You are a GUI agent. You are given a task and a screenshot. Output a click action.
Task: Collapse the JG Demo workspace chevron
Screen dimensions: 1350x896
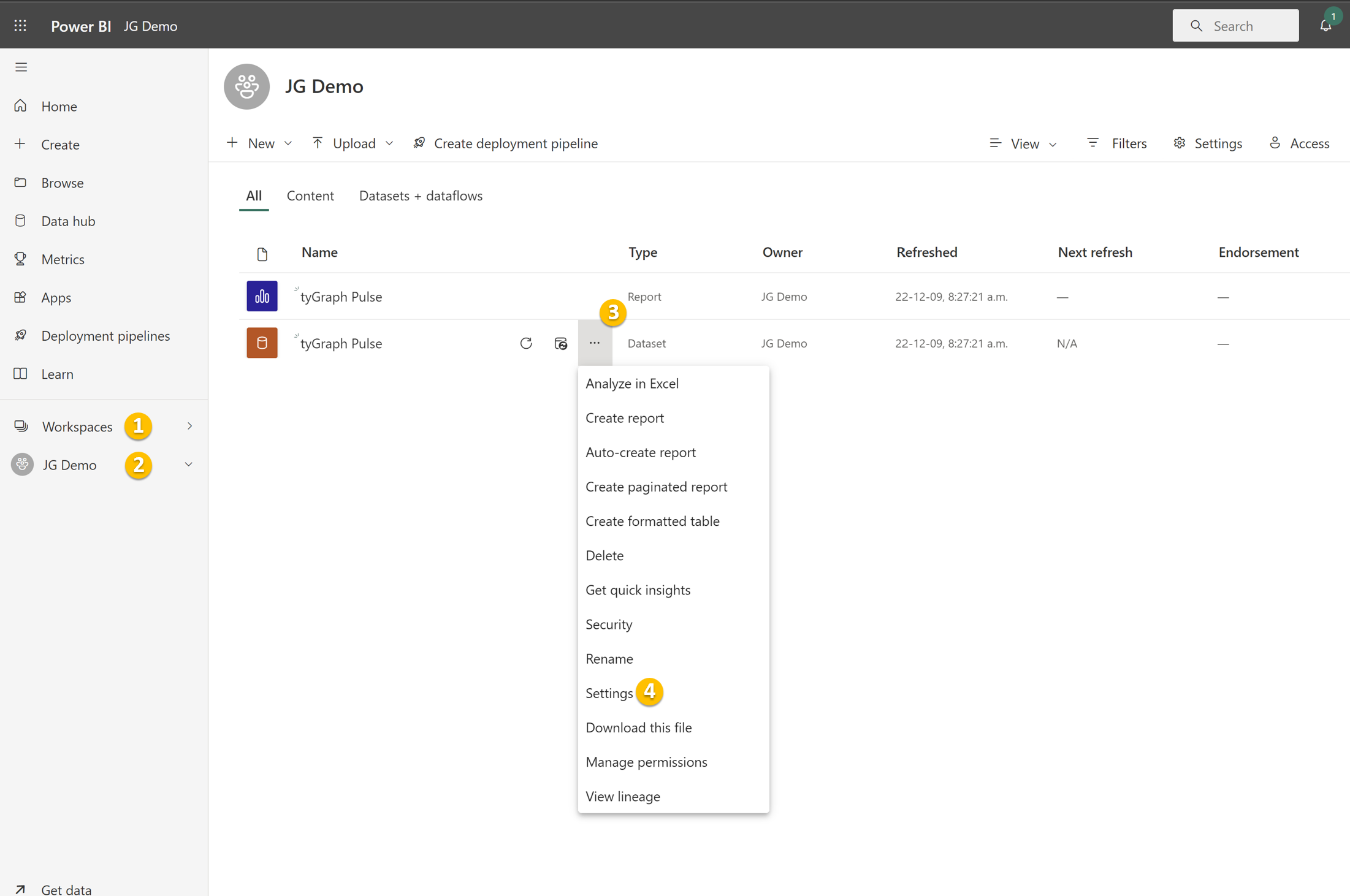pyautogui.click(x=188, y=465)
